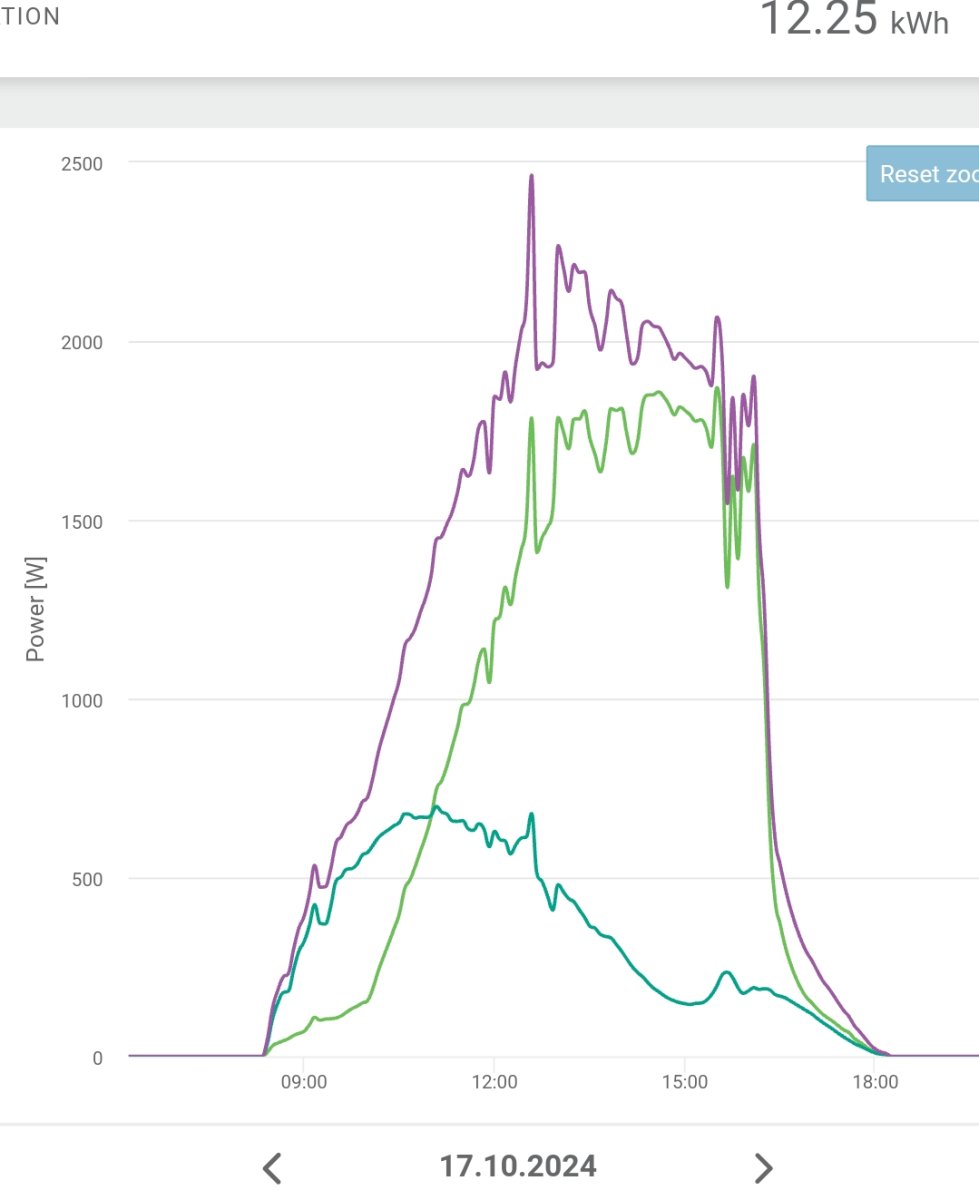Click the 12:00 time axis label
This screenshot has height=1200, width=979.
pyautogui.click(x=494, y=1083)
